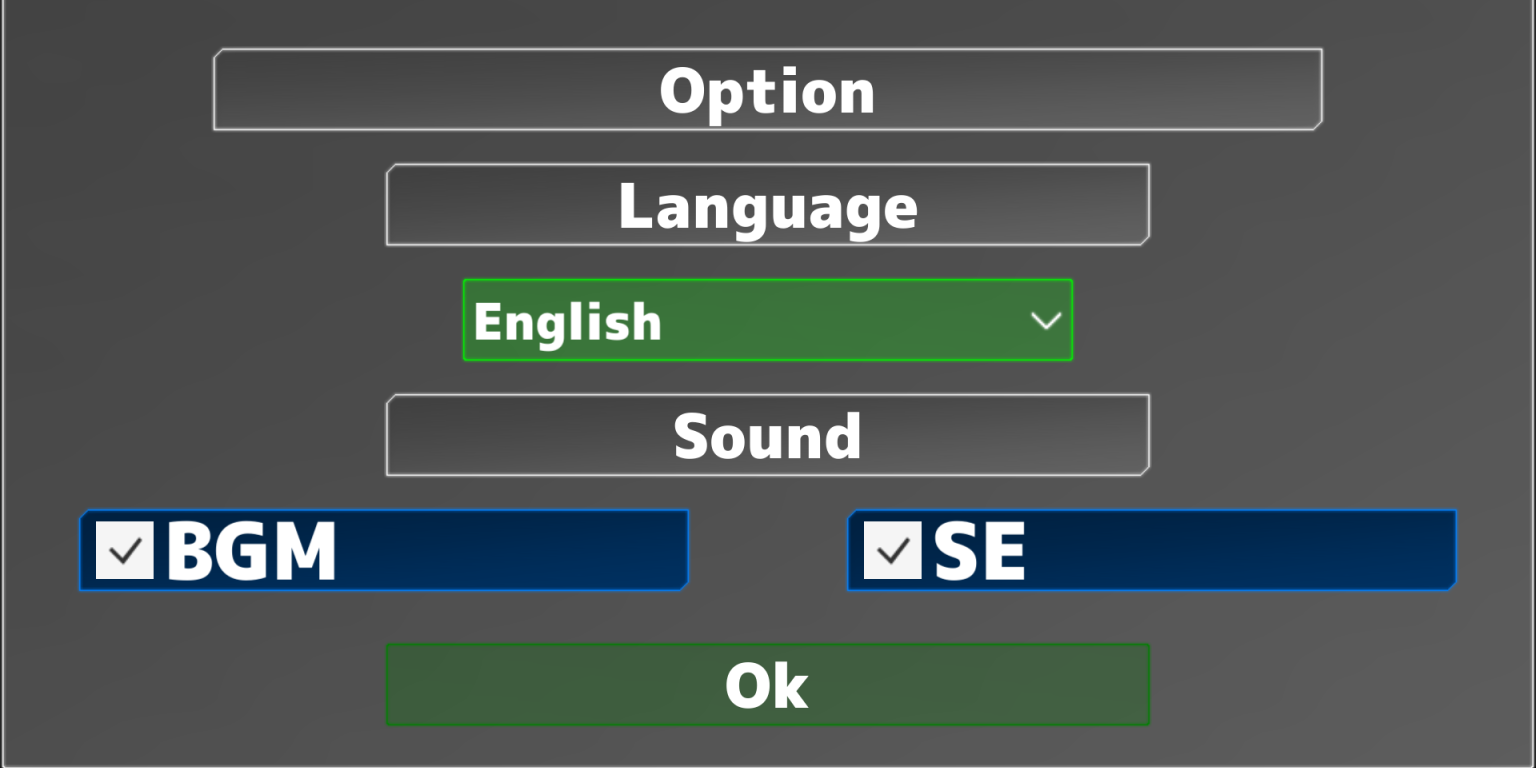Click the checkmark icon beside BGM

pyautogui.click(x=125, y=550)
